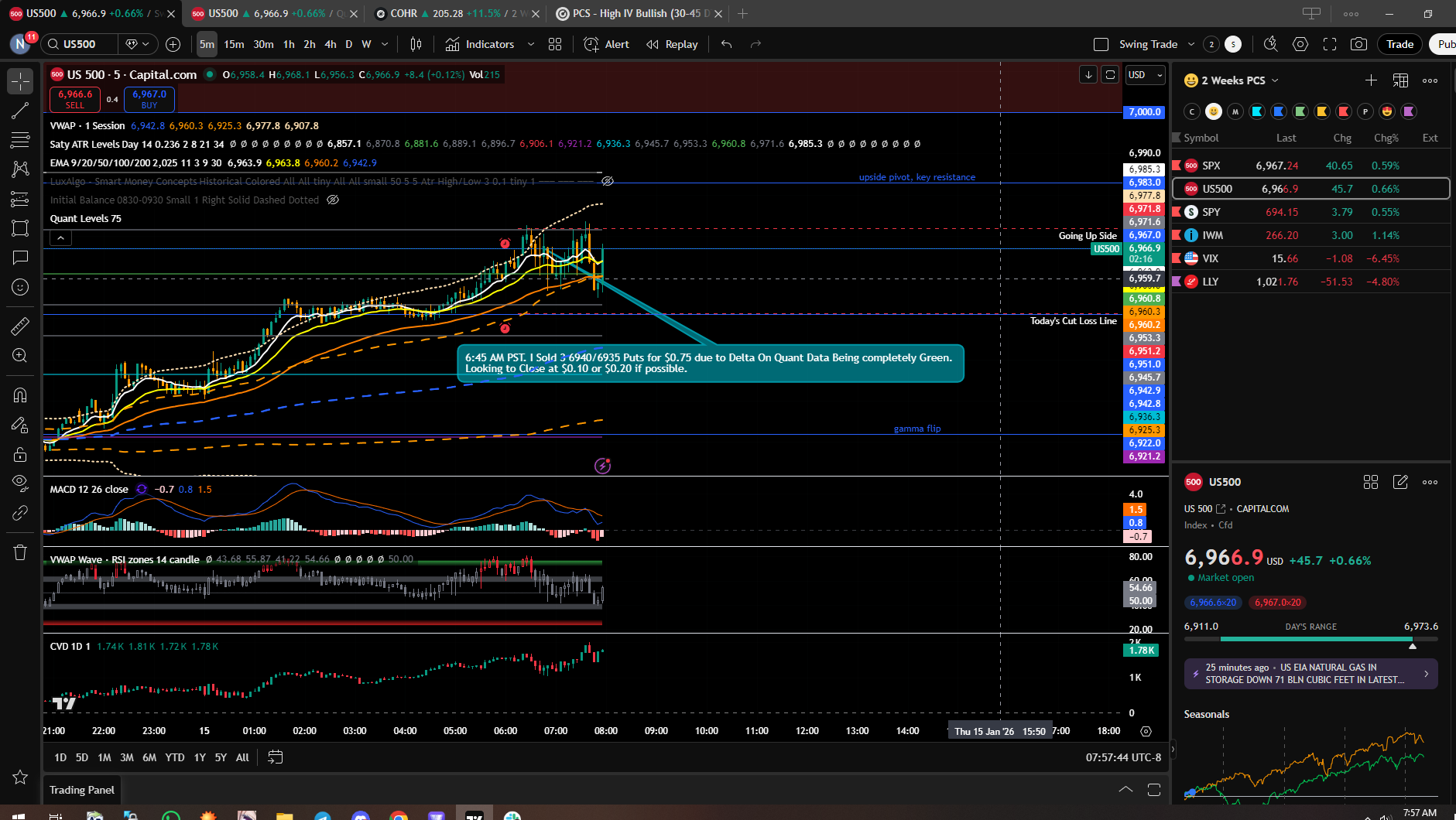Start bar Replay mode
This screenshot has height=820, width=1456.
[x=672, y=44]
